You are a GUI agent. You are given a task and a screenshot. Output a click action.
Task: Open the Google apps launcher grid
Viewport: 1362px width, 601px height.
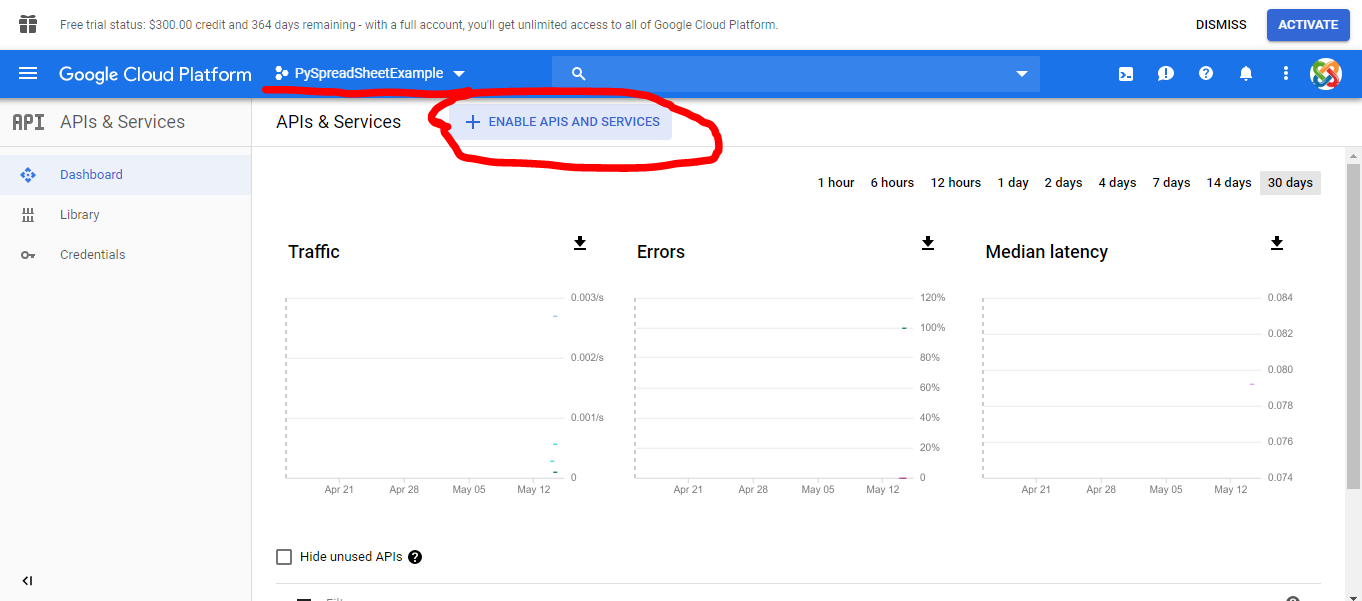pyautogui.click(x=27, y=24)
